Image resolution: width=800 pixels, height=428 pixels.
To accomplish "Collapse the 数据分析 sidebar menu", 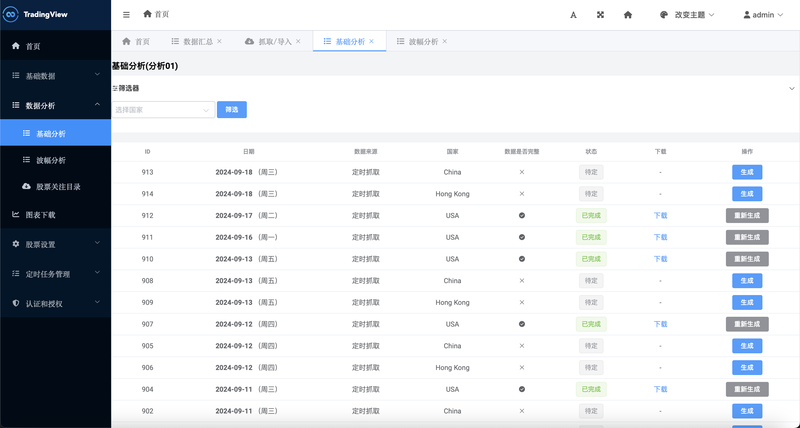I will (97, 104).
